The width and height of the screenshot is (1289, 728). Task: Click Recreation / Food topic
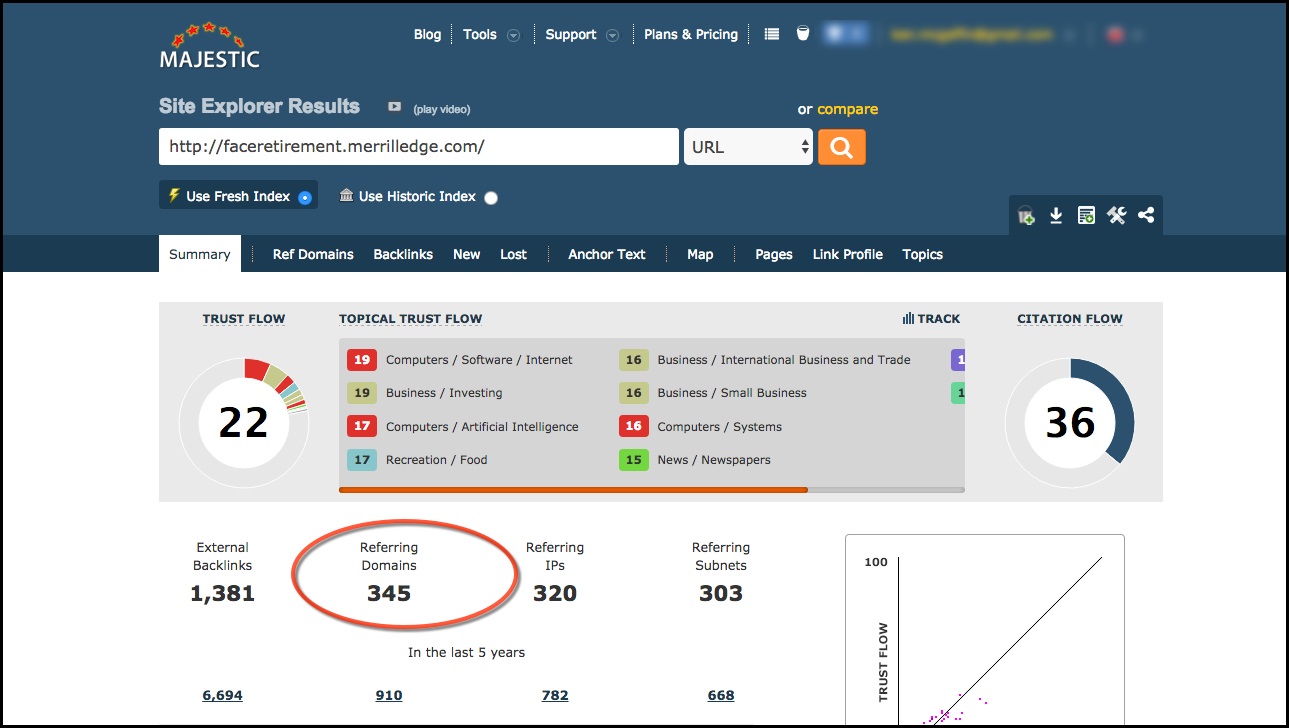(437, 460)
